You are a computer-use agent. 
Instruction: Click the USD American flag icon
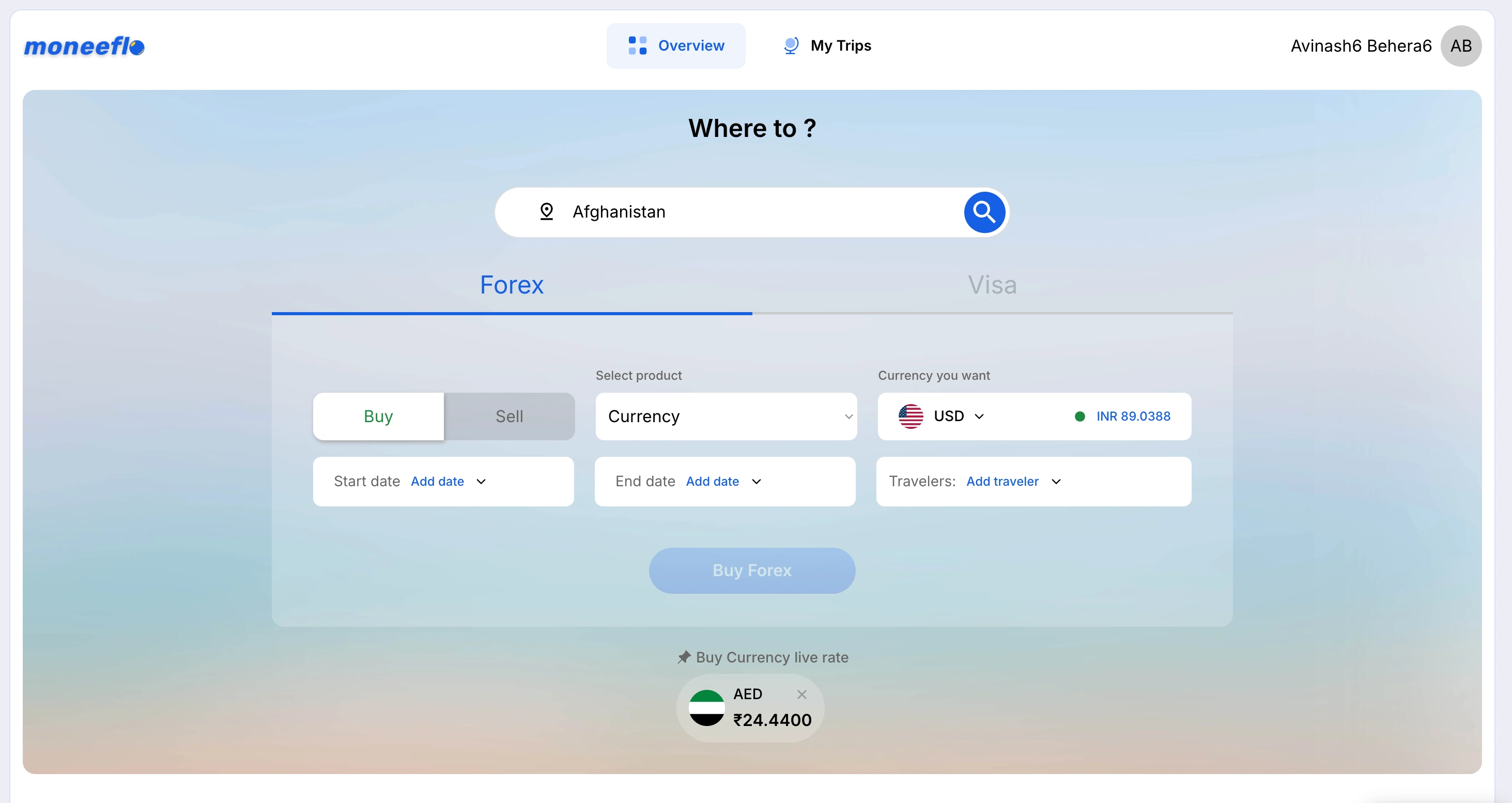point(911,416)
